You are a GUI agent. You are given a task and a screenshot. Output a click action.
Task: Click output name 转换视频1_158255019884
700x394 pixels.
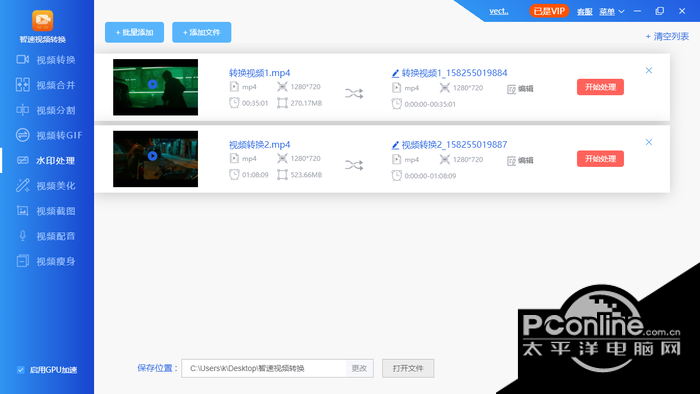point(454,73)
